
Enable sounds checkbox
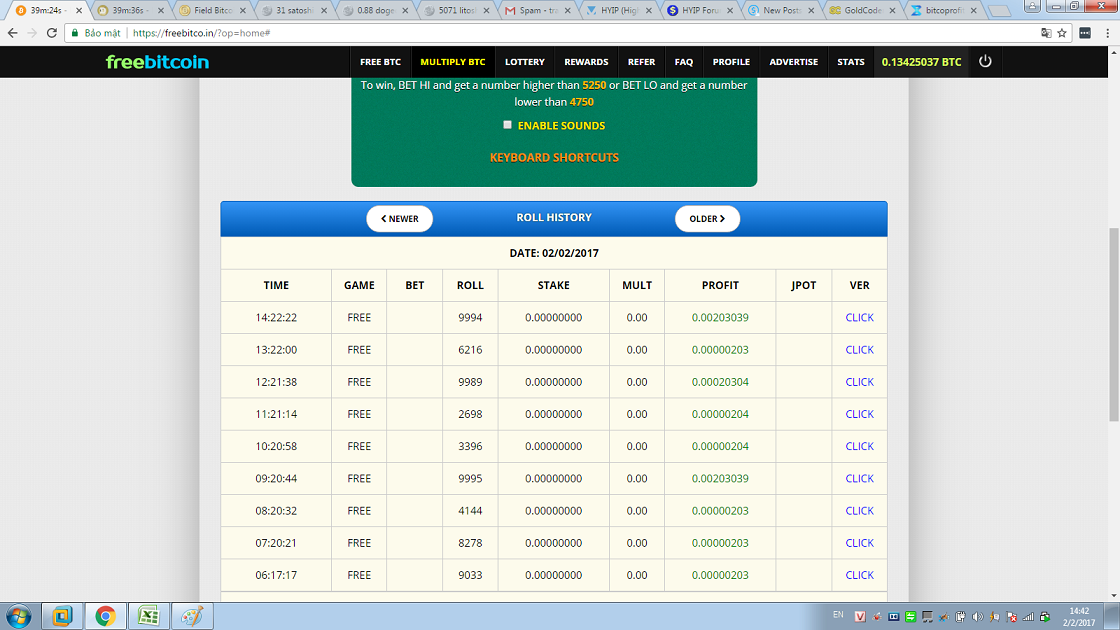pyautogui.click(x=508, y=125)
